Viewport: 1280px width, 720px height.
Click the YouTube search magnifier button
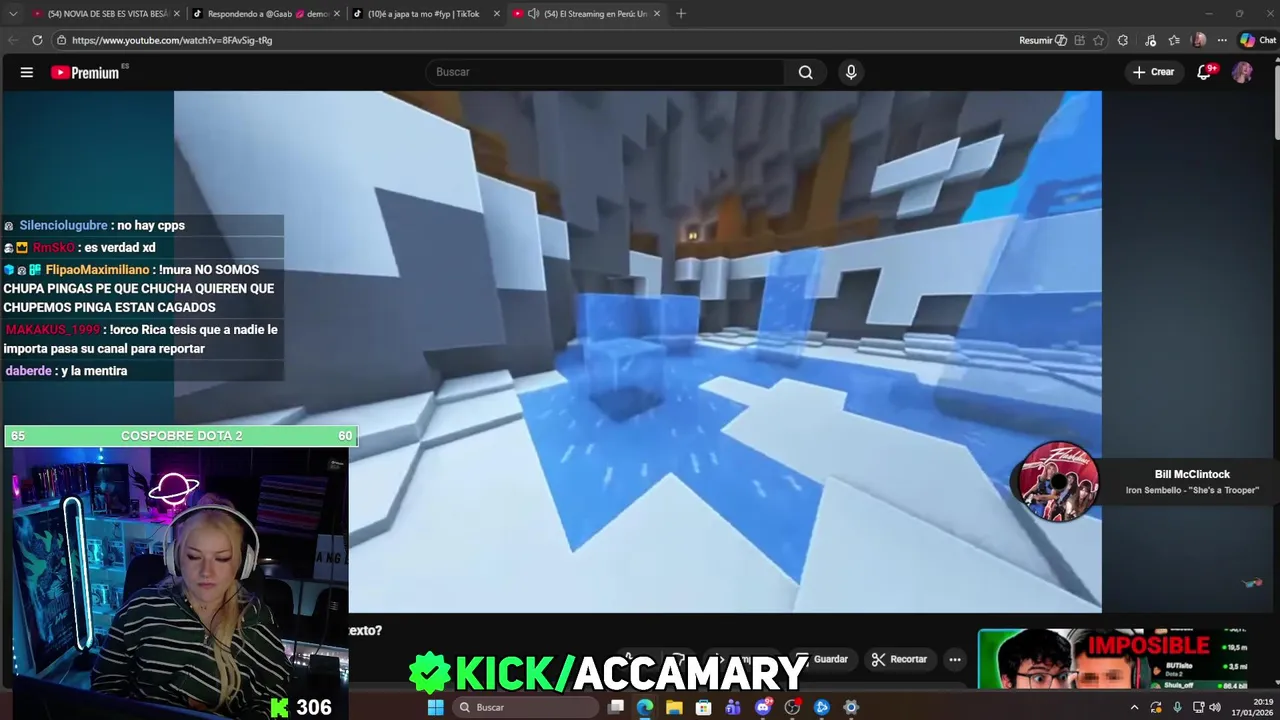(x=805, y=72)
